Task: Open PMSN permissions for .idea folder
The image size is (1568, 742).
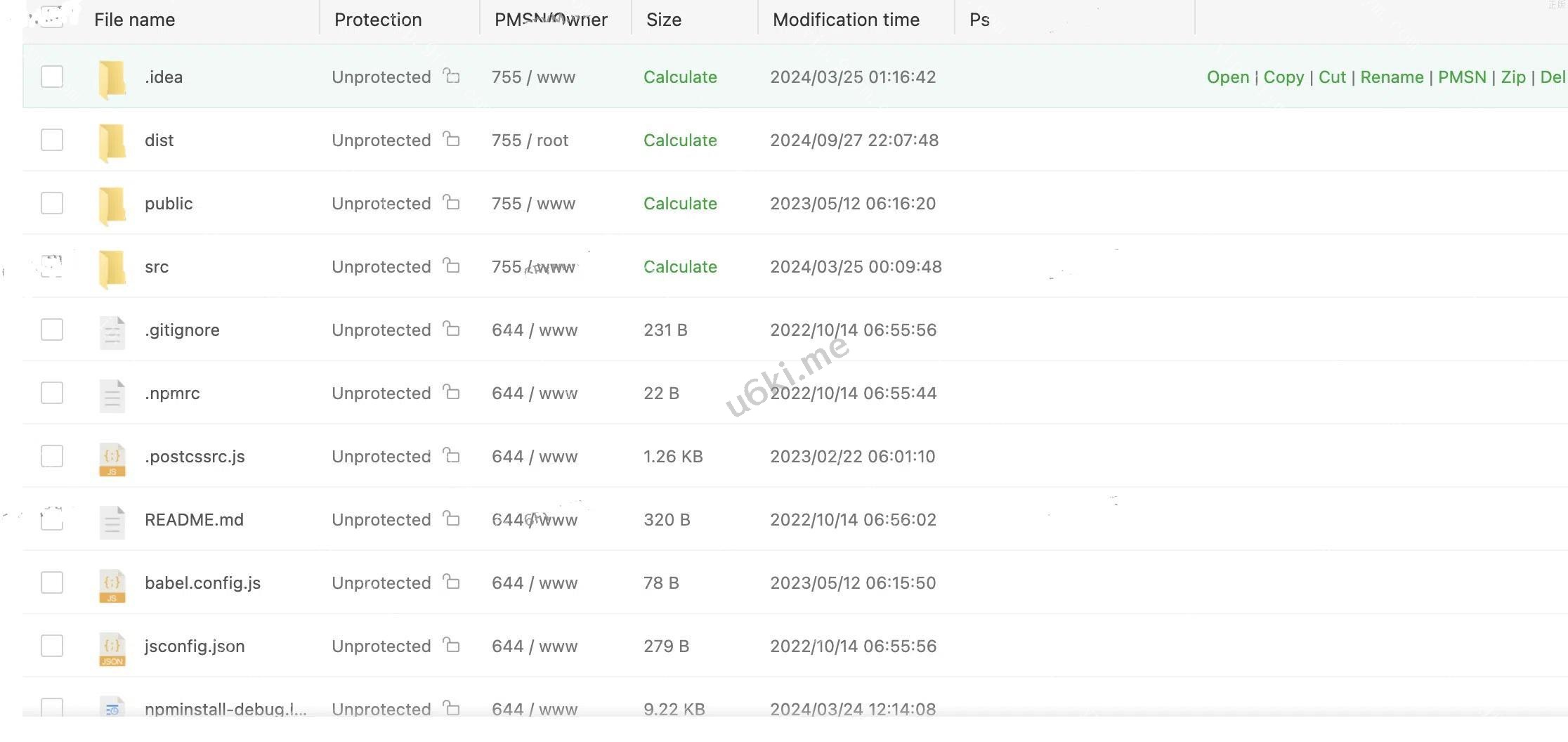Action: (x=1462, y=77)
